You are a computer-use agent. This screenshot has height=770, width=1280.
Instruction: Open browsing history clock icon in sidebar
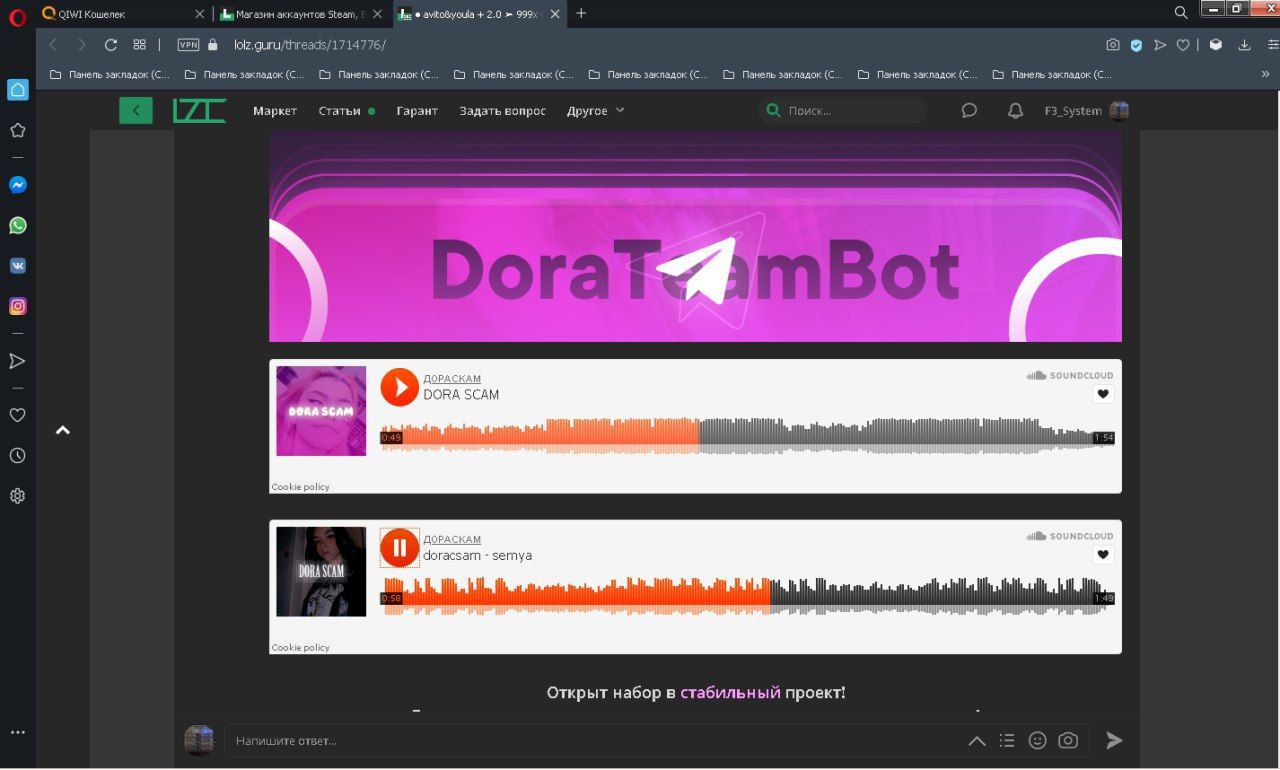pyautogui.click(x=17, y=455)
